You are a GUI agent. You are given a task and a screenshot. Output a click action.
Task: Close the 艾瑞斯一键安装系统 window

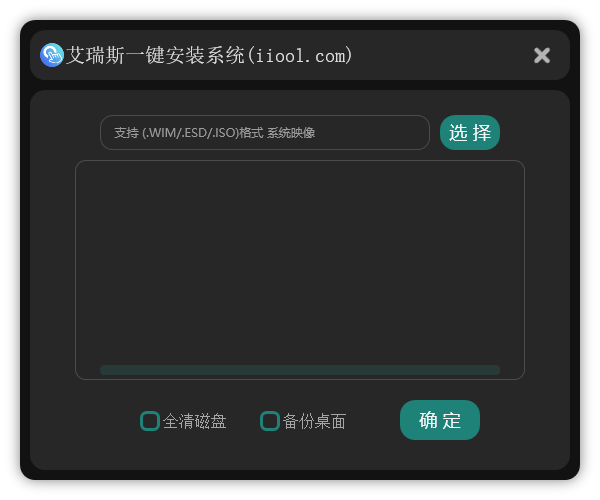(542, 55)
